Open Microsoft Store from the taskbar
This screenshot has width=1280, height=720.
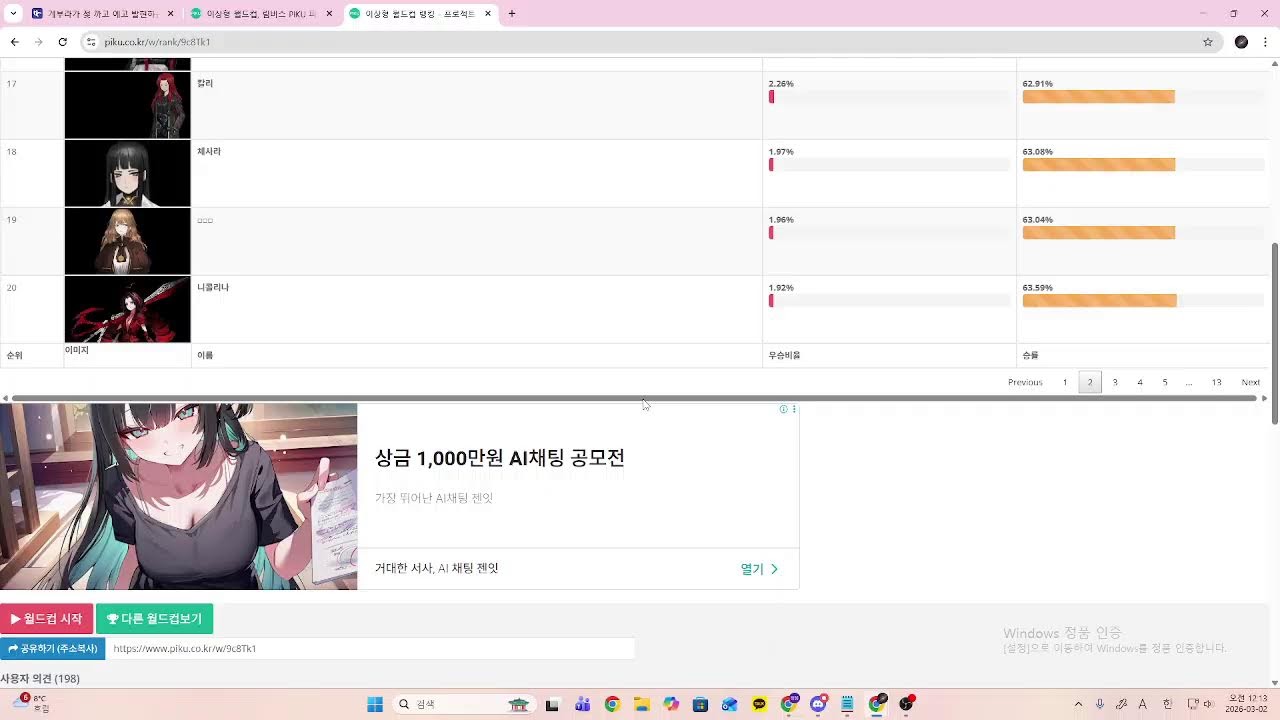pos(700,704)
